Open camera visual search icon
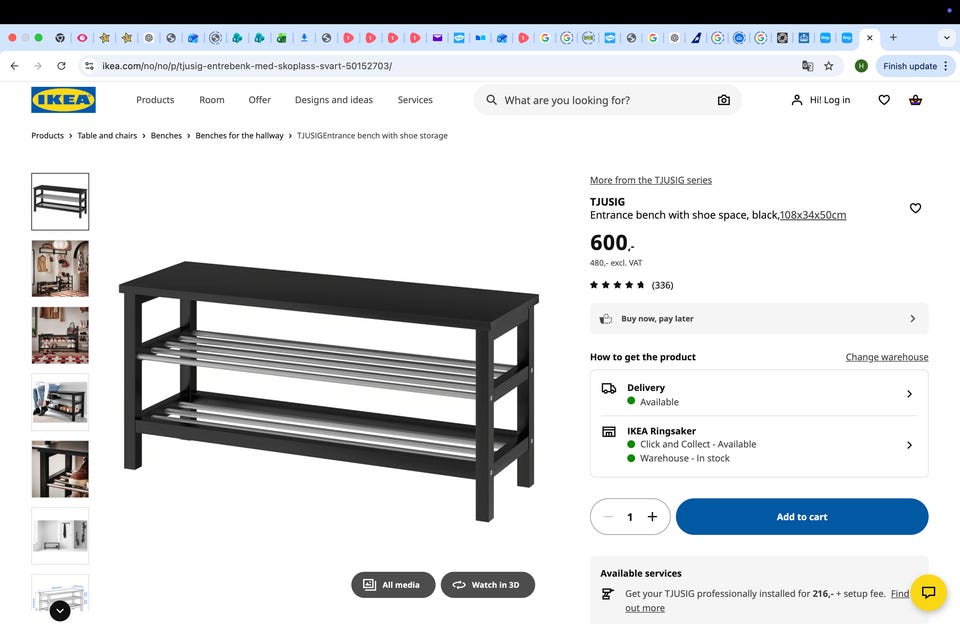This screenshot has width=960, height=624. [x=724, y=100]
